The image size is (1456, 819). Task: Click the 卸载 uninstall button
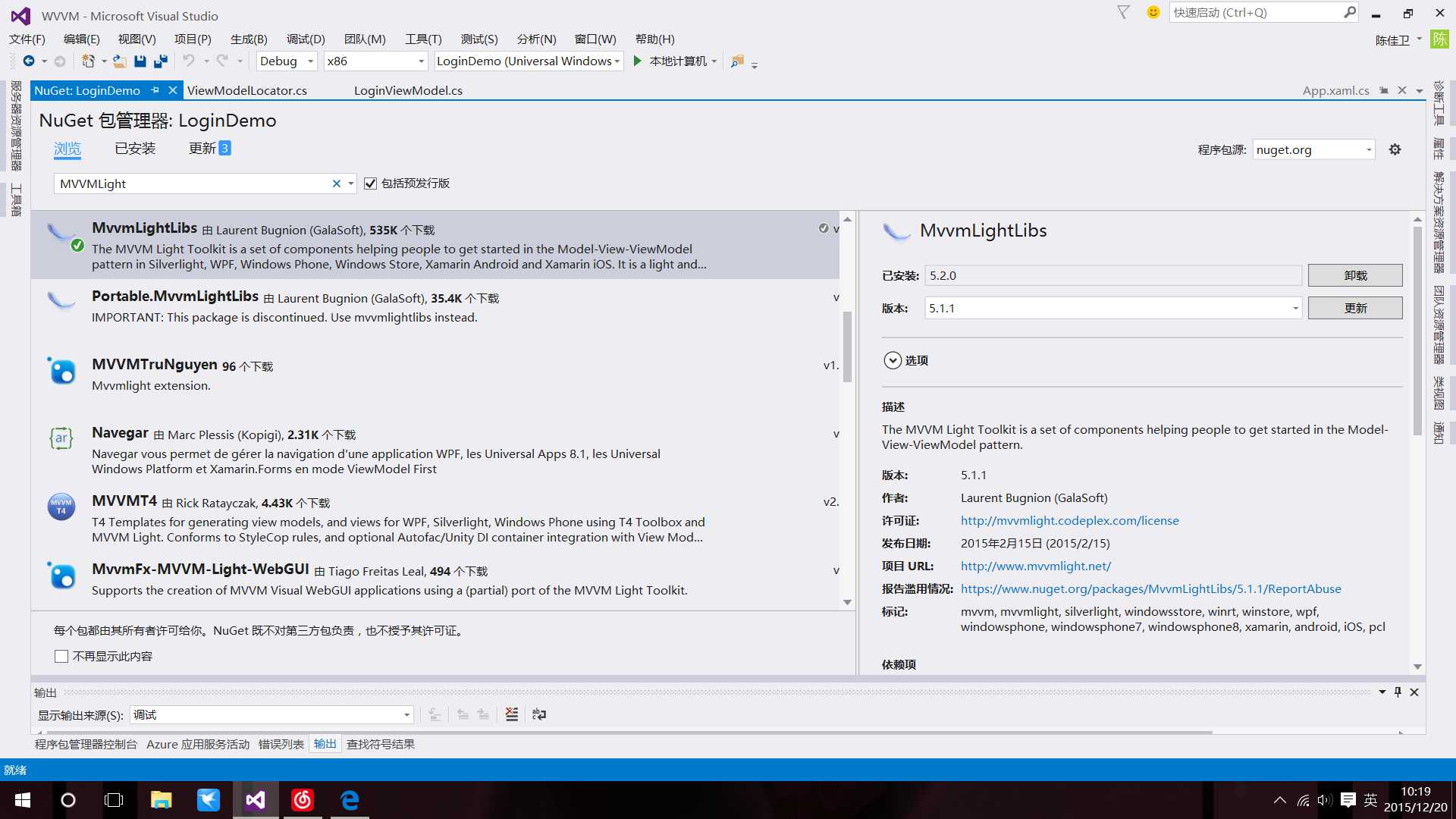[x=1355, y=275]
